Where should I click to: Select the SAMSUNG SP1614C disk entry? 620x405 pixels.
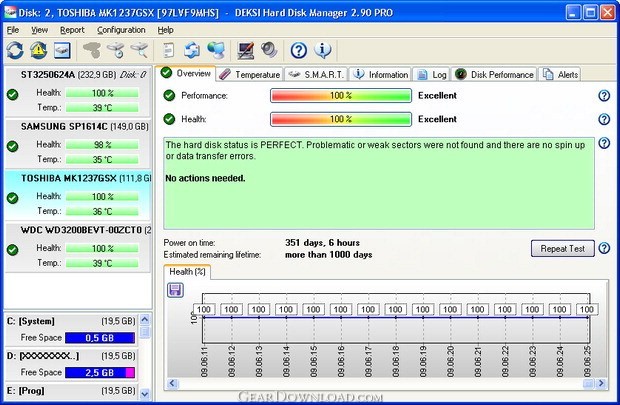78,143
